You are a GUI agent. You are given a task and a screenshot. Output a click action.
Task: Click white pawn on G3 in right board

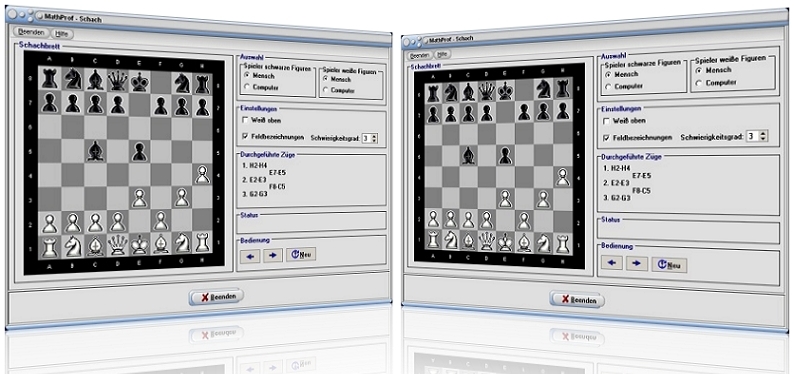click(x=543, y=199)
